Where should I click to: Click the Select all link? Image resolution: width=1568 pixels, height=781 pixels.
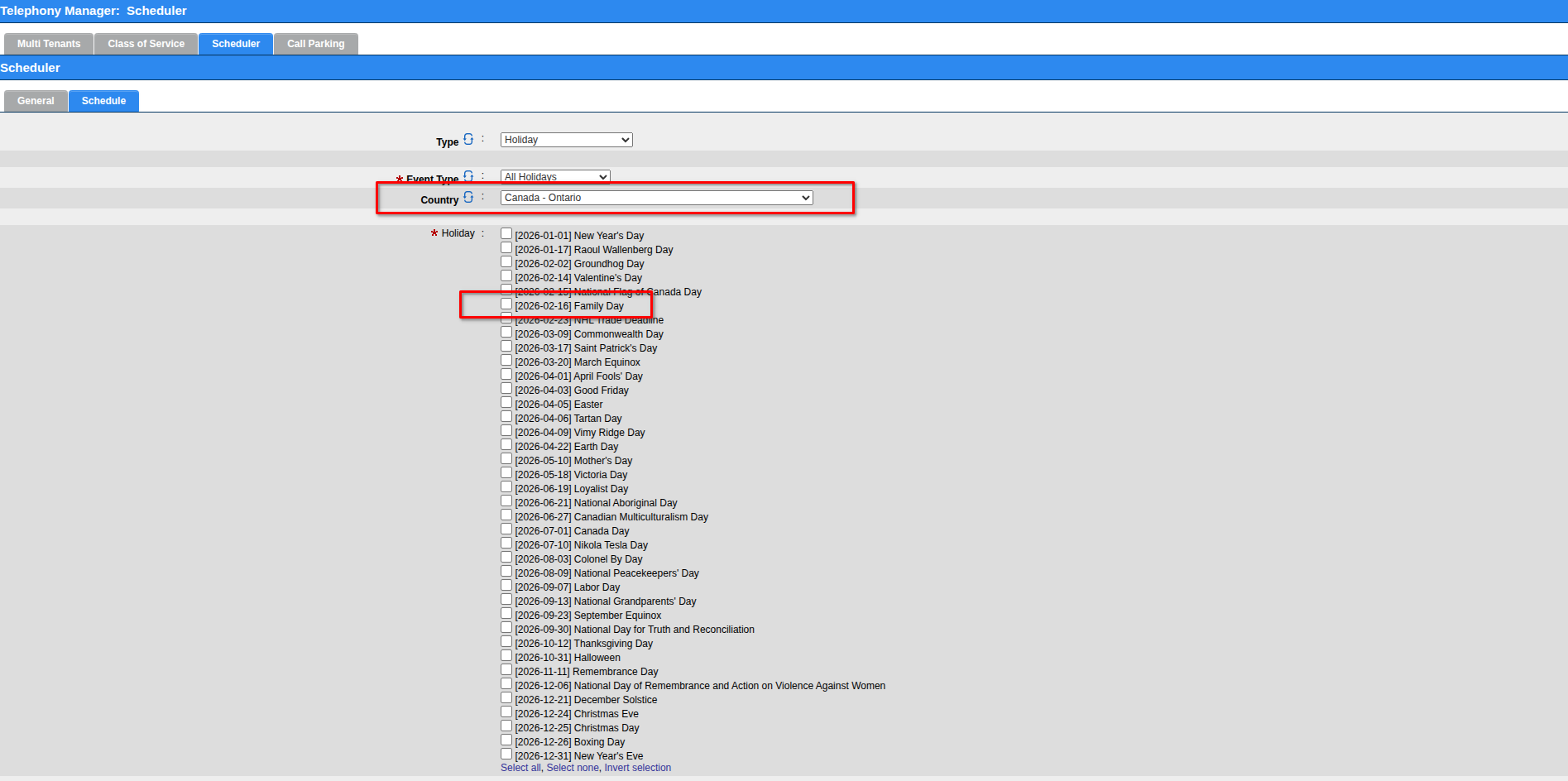[520, 768]
